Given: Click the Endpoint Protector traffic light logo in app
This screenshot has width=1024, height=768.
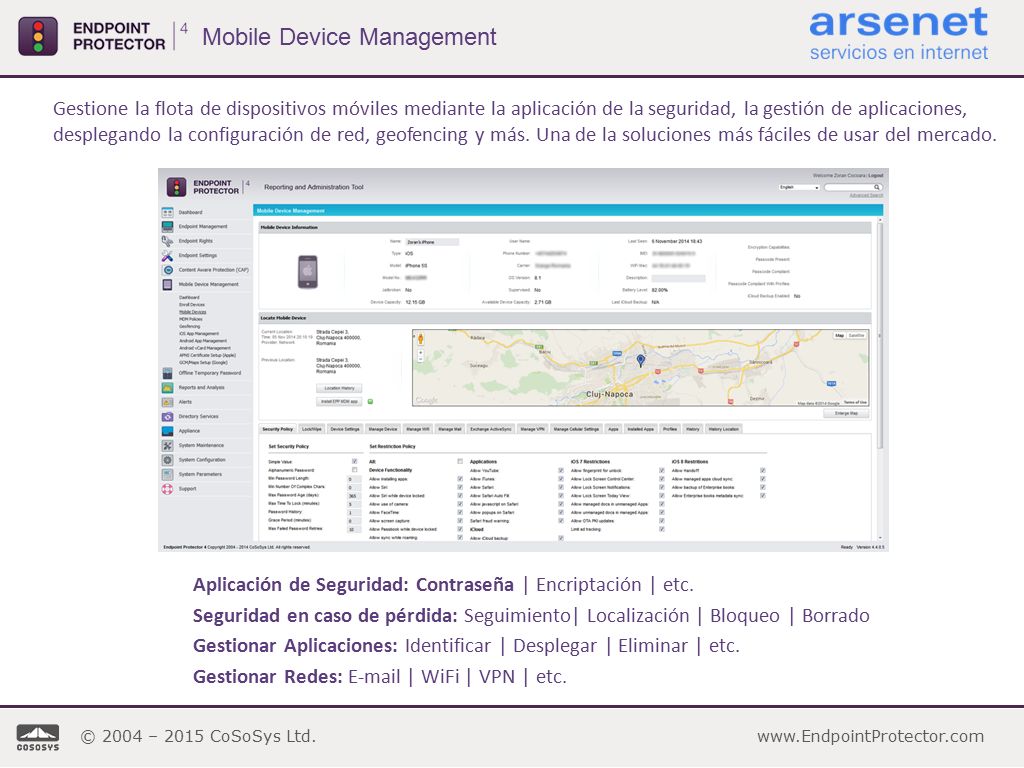Looking at the screenshot, I should 176,187.
